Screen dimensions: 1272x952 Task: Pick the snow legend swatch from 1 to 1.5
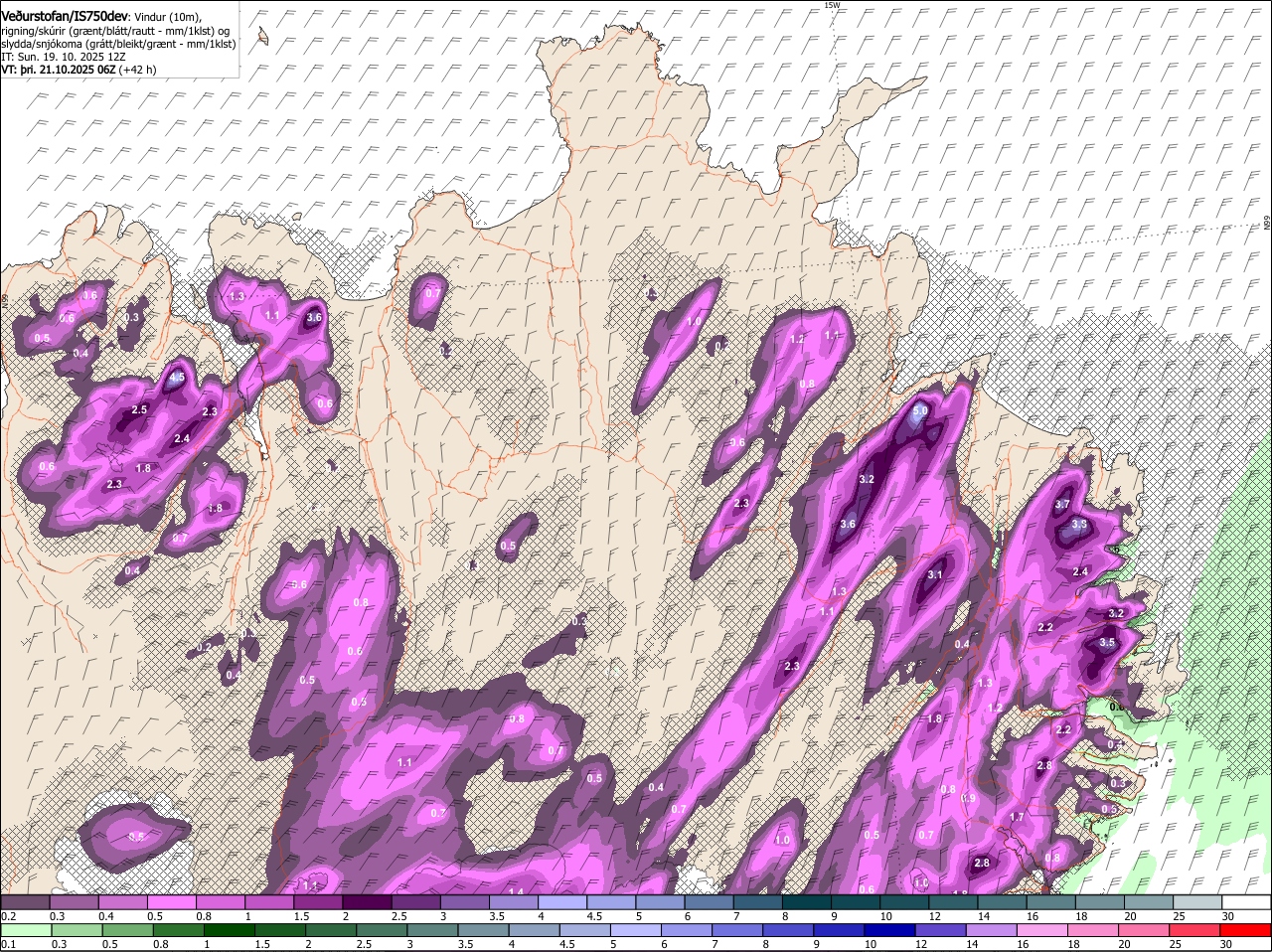(268, 902)
